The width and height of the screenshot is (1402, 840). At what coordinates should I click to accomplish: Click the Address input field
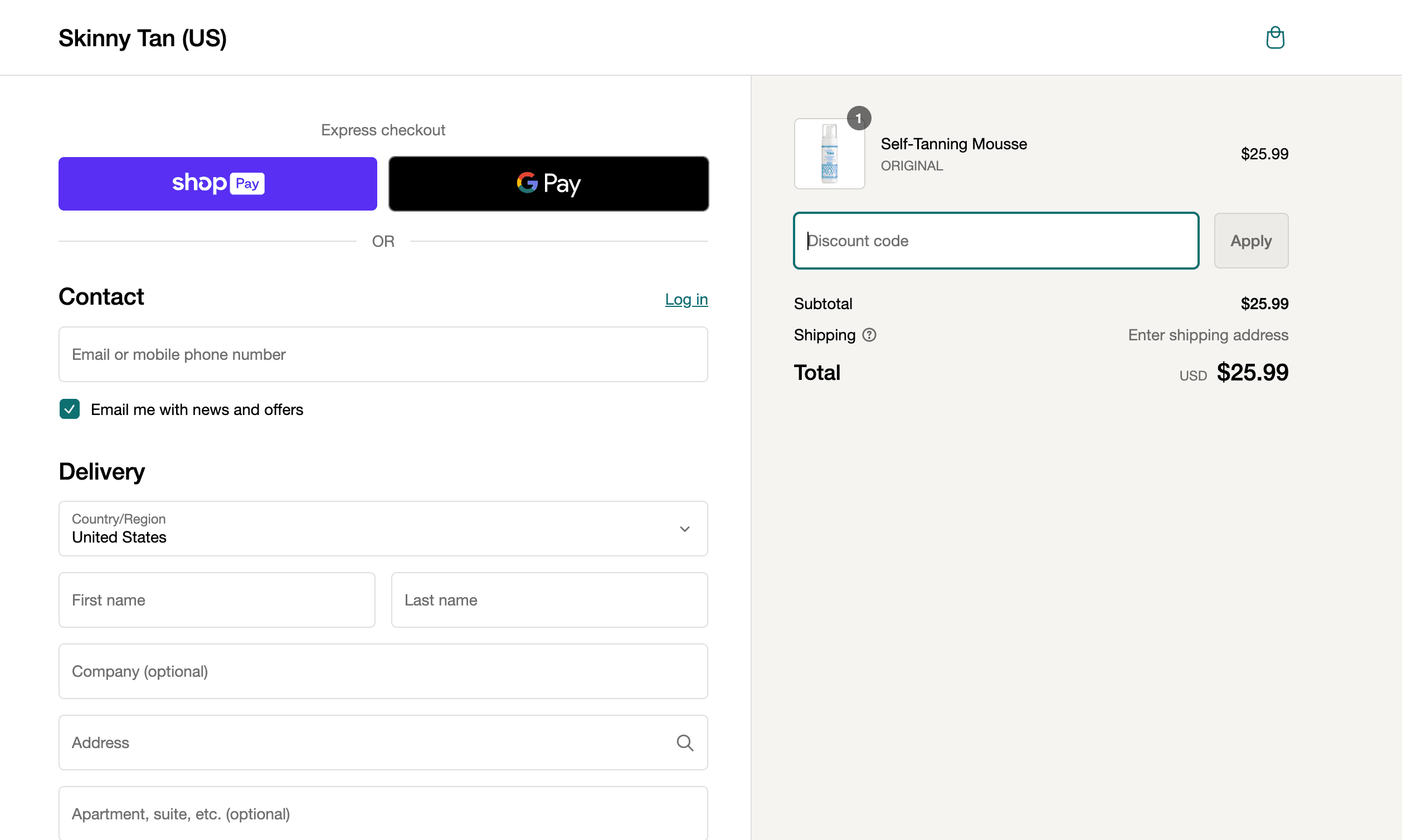(383, 743)
